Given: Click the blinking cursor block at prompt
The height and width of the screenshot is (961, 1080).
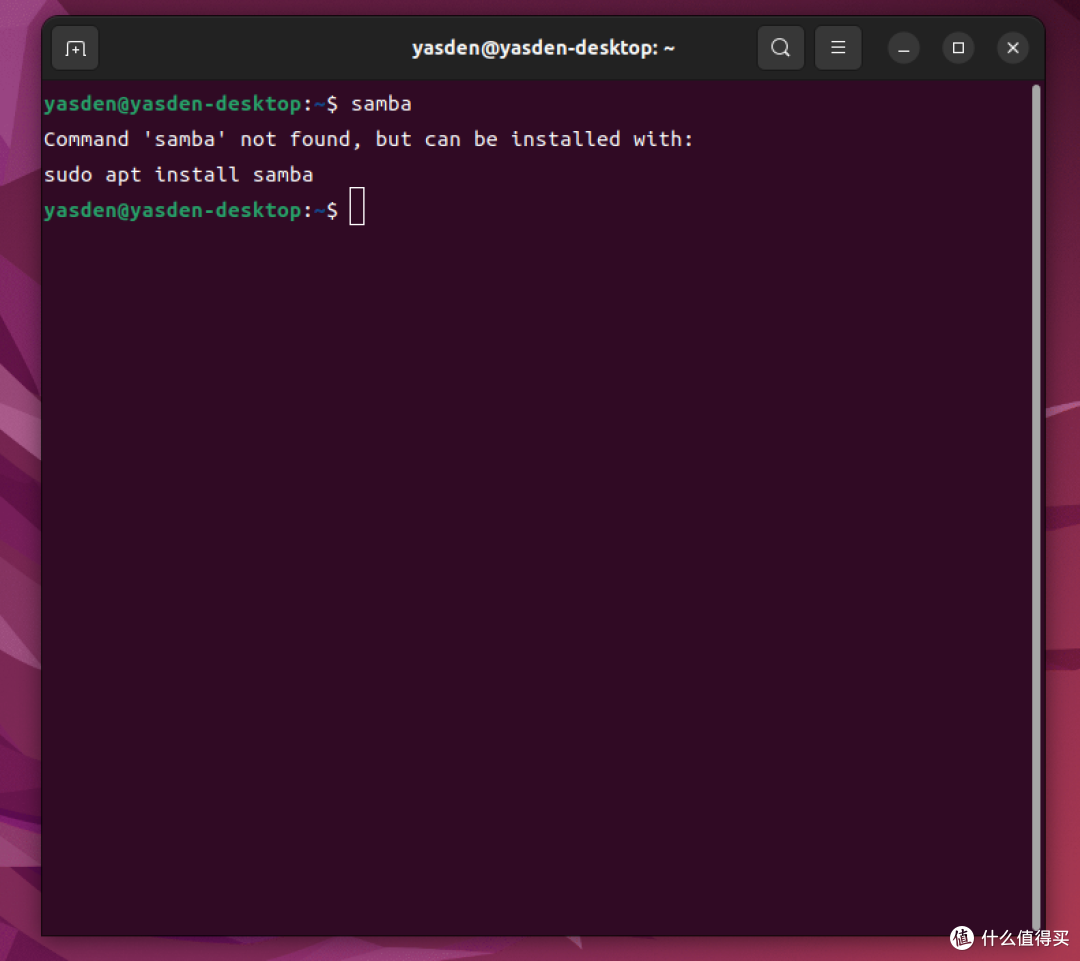Looking at the screenshot, I should tap(357, 209).
